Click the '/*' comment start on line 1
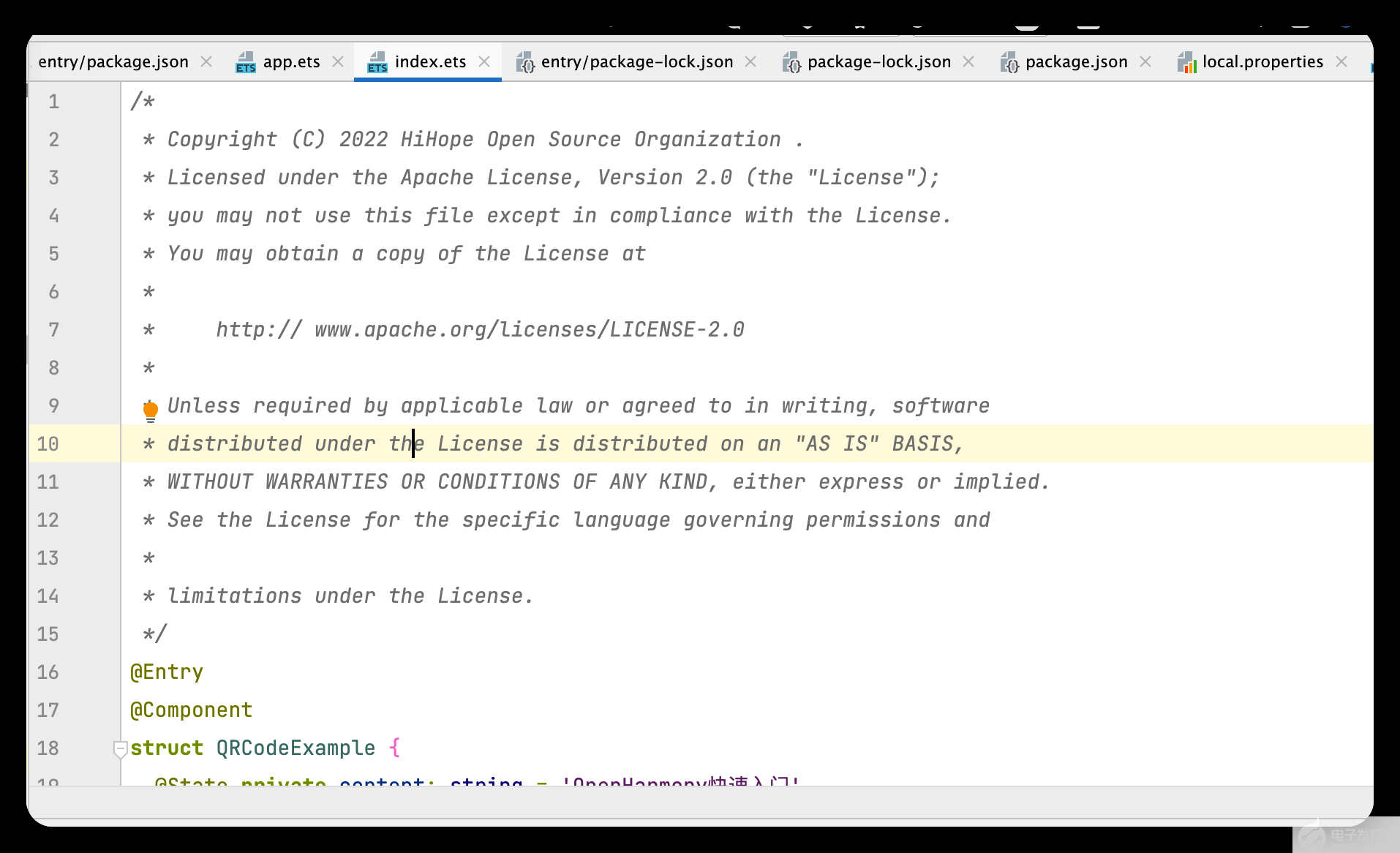 pyautogui.click(x=143, y=102)
